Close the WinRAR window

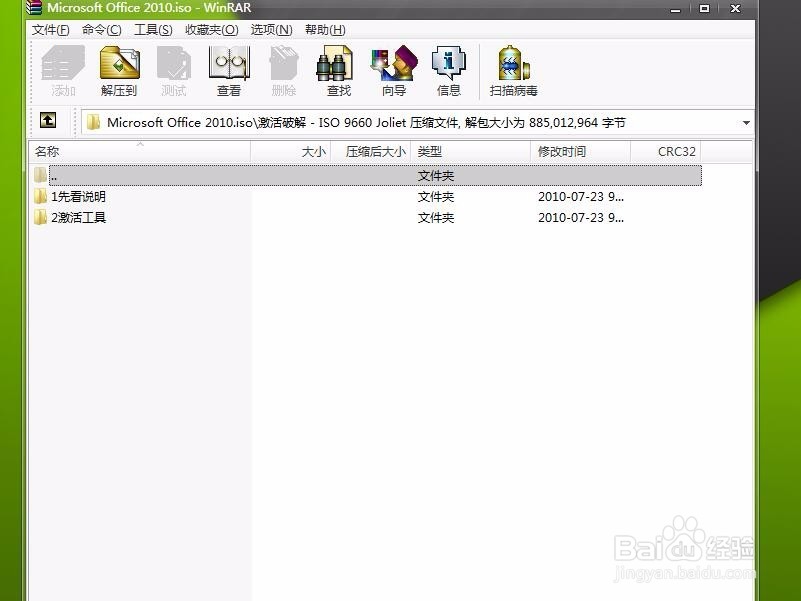736,8
